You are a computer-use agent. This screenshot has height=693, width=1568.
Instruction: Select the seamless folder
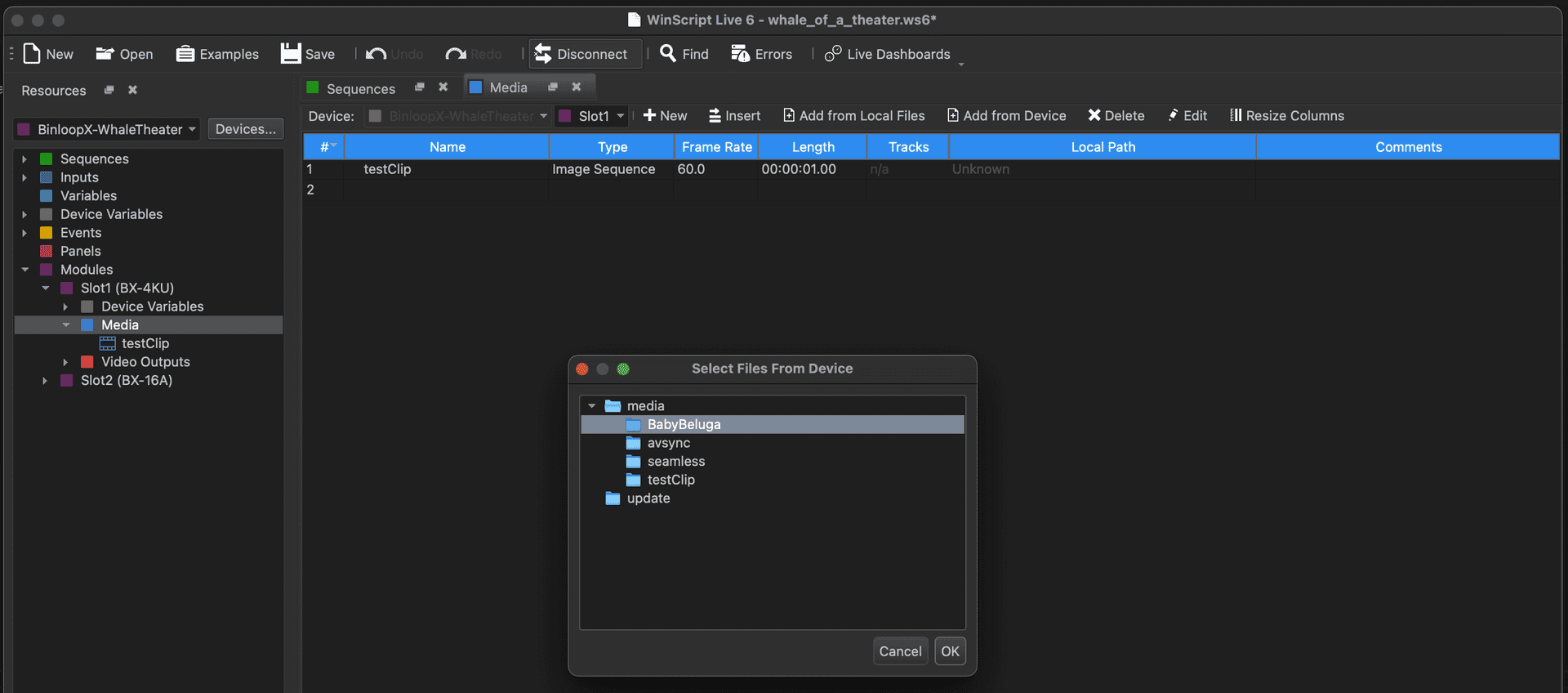coord(675,462)
